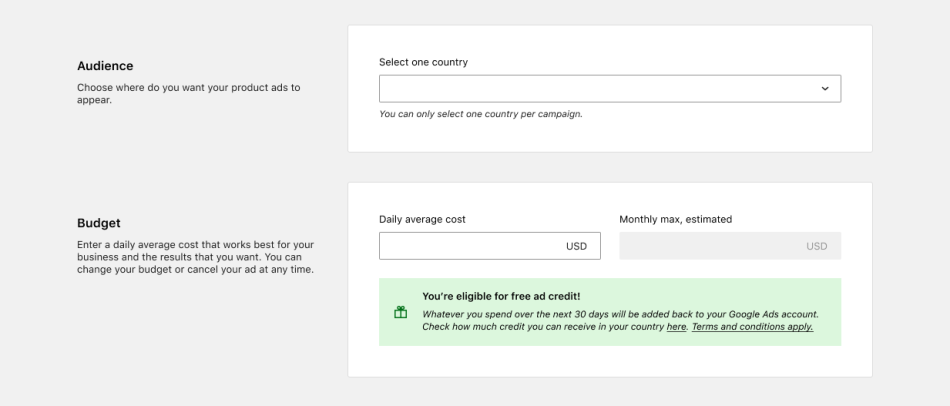The width and height of the screenshot is (950, 406).
Task: Click the Budget section heading
Action: click(98, 223)
